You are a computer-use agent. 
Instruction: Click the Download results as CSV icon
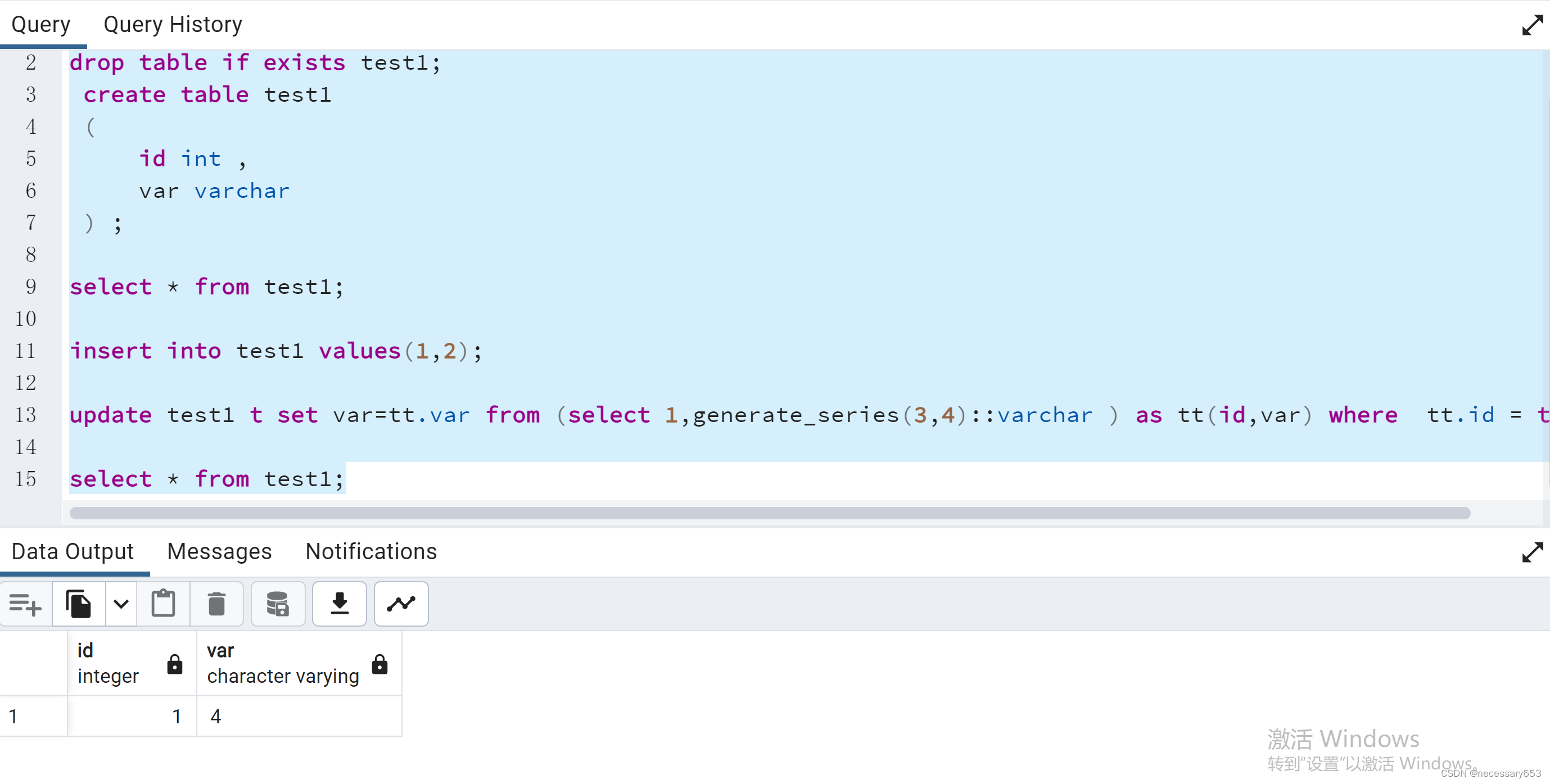tap(340, 604)
